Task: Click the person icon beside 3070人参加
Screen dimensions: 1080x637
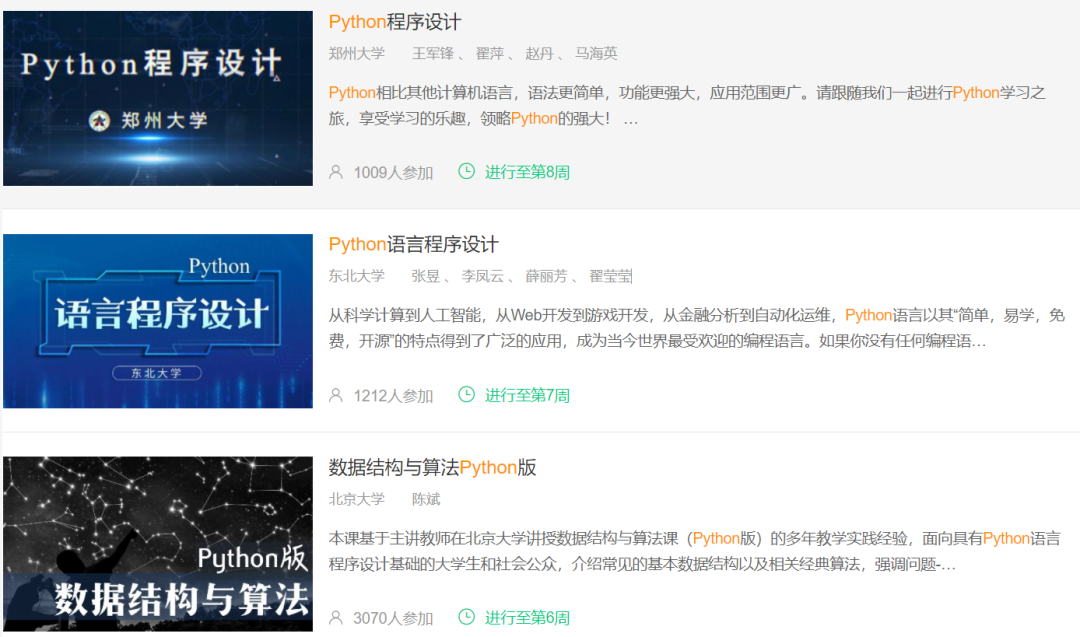Action: coord(335,618)
